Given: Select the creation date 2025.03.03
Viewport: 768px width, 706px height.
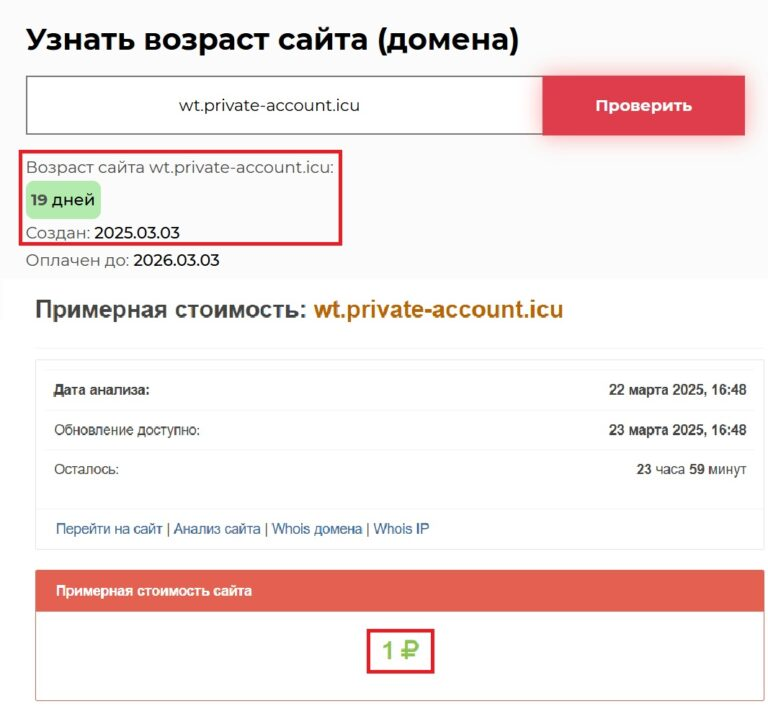Looking at the screenshot, I should coord(137,233).
